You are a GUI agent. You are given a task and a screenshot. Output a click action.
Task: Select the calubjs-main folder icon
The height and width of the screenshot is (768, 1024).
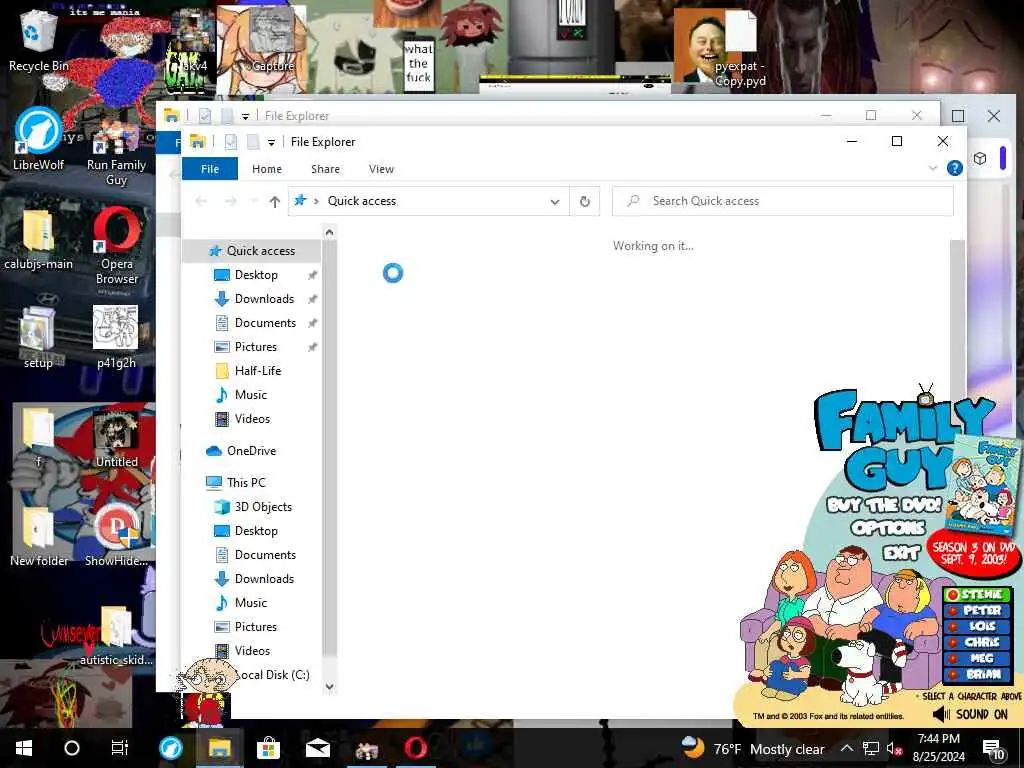[38, 239]
